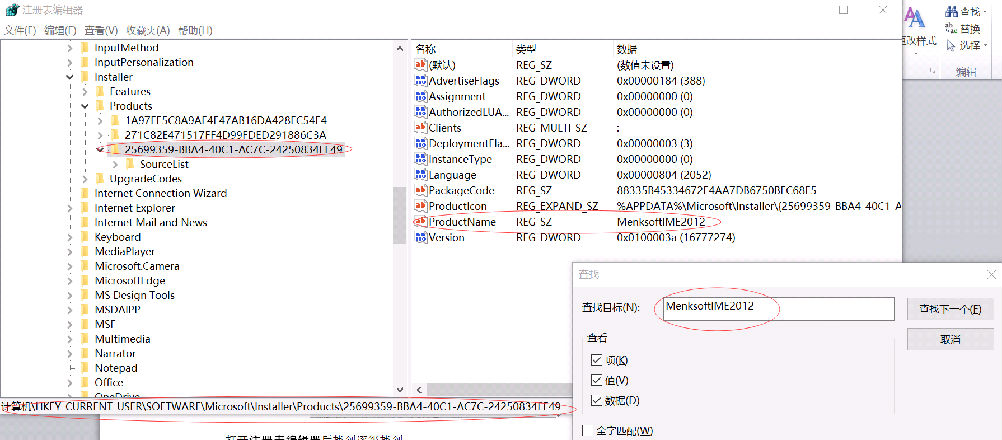The height and width of the screenshot is (440, 1002).
Task: Expand the SourceList subkey
Action: click(x=116, y=163)
